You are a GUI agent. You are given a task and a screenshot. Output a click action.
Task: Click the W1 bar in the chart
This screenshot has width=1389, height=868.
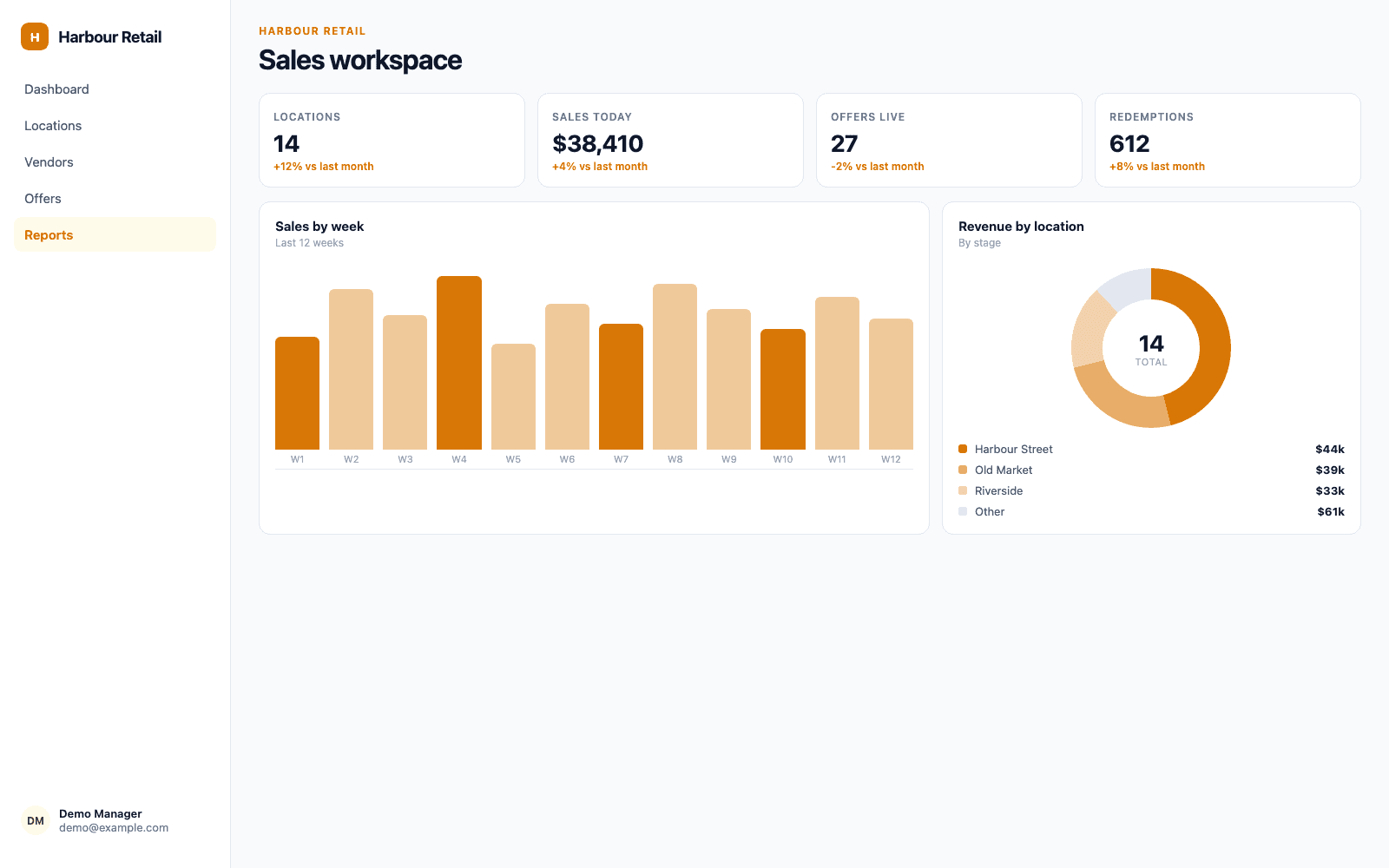pos(297,393)
